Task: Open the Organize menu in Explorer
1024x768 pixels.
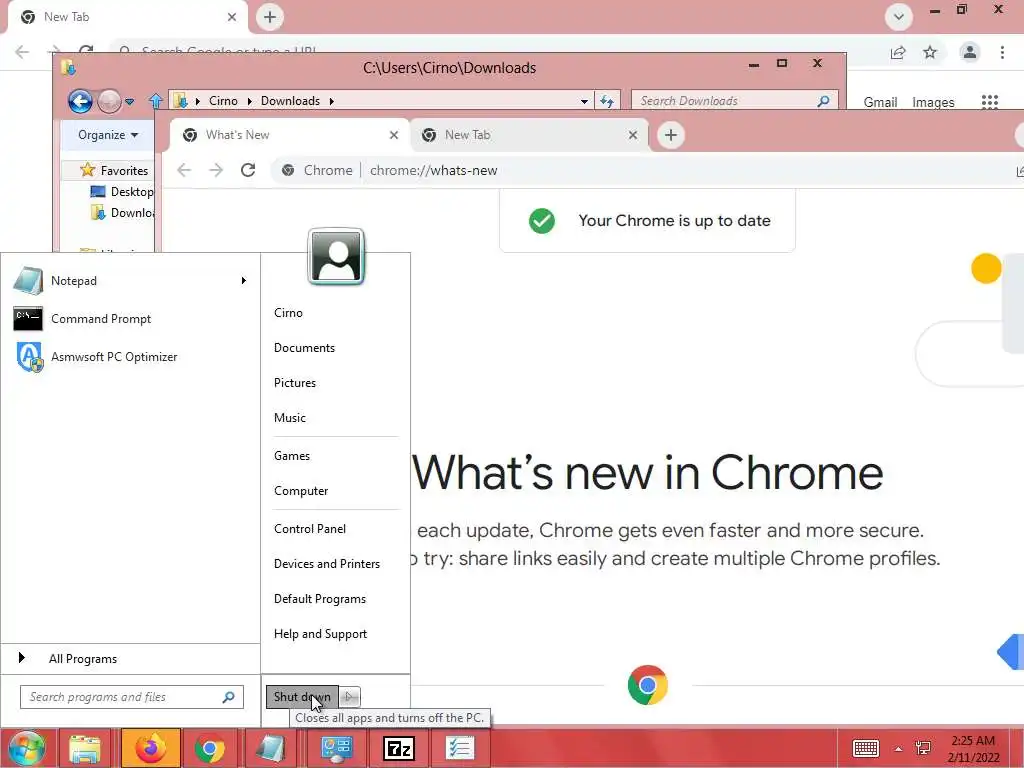Action: tap(108, 135)
